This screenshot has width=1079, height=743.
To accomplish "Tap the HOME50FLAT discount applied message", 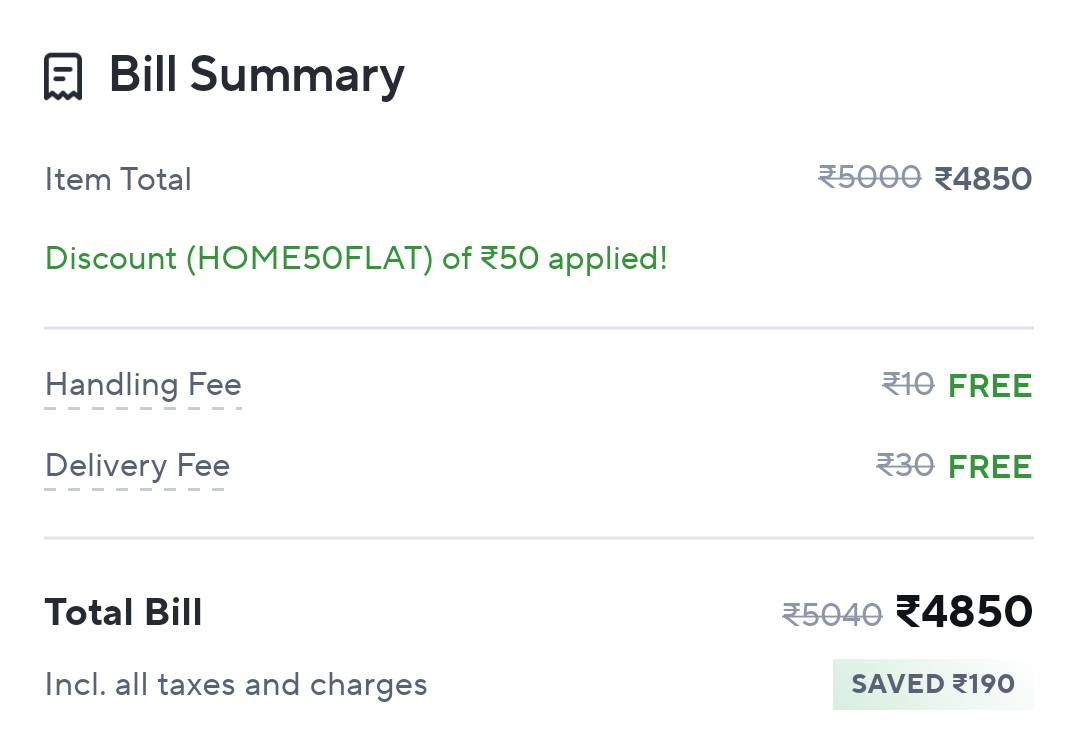I will pyautogui.click(x=356, y=259).
